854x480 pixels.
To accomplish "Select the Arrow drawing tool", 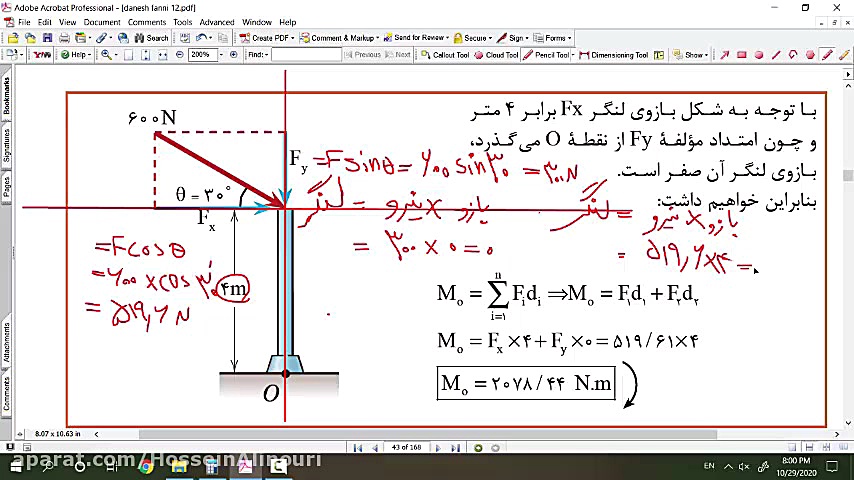I will click(724, 55).
